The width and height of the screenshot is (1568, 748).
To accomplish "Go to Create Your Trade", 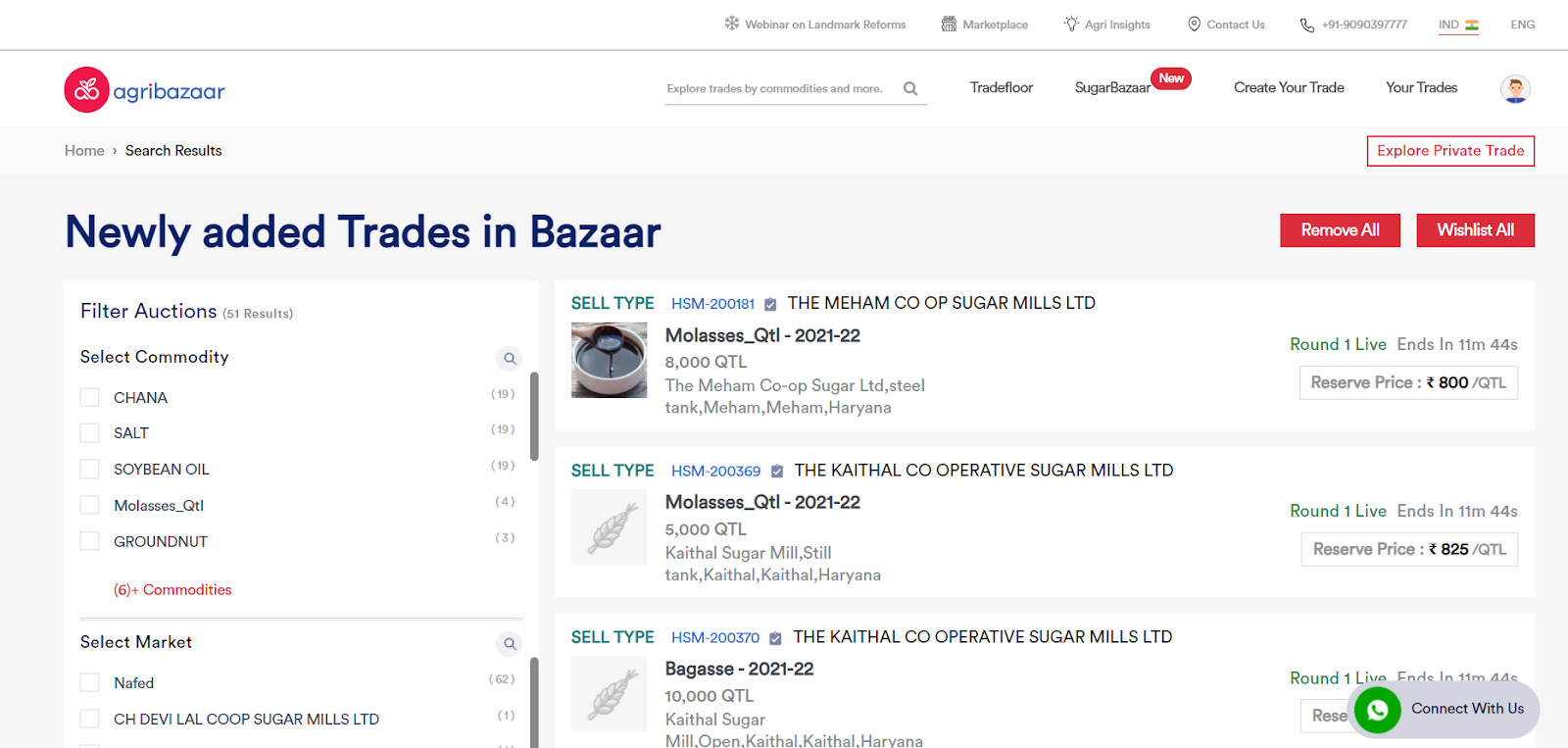I will [1289, 87].
